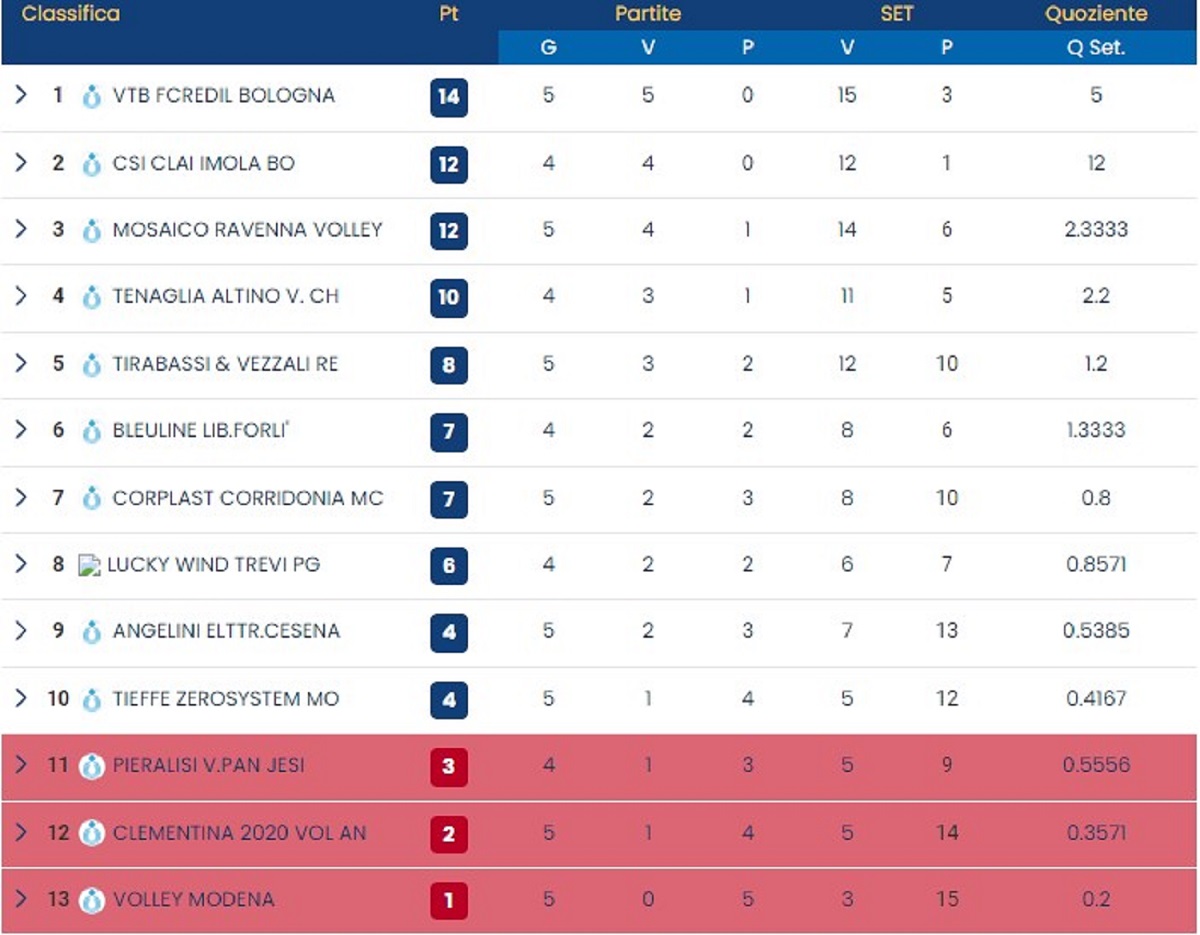Expand the CLEMENTINA 2020 VOL AN row
Image resolution: width=1200 pixels, height=935 pixels.
coord(21,832)
